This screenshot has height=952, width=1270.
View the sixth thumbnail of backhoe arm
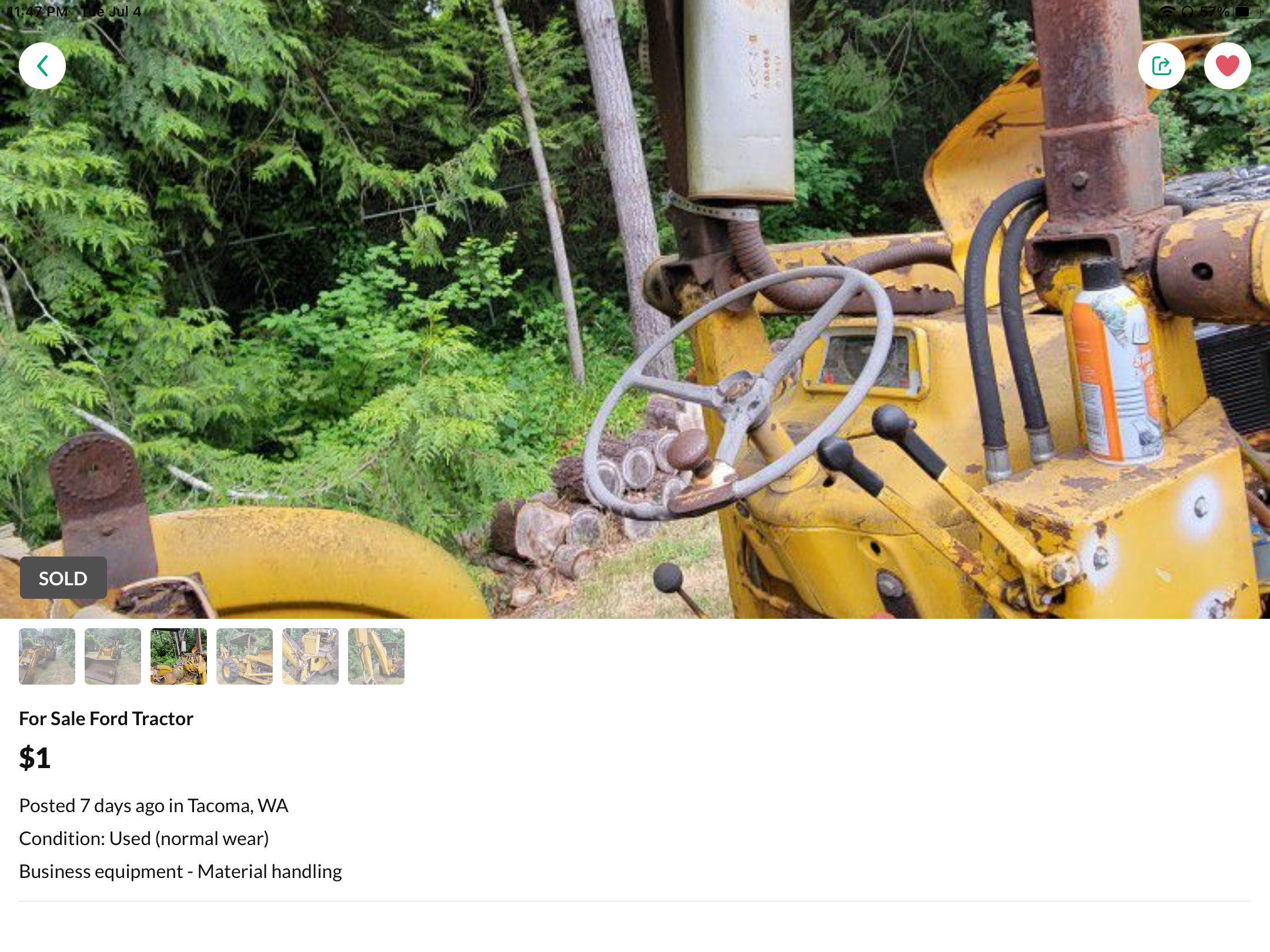(376, 656)
